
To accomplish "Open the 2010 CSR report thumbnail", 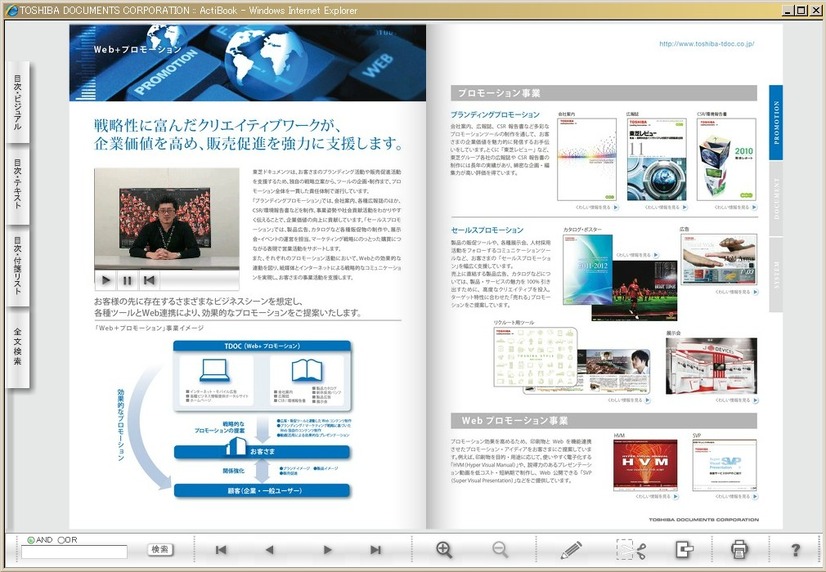I will (x=726, y=160).
